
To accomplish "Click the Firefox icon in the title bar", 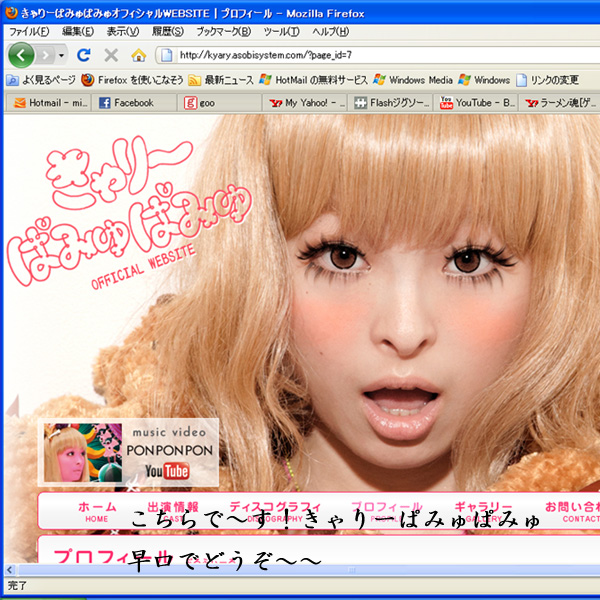I will (x=11, y=13).
